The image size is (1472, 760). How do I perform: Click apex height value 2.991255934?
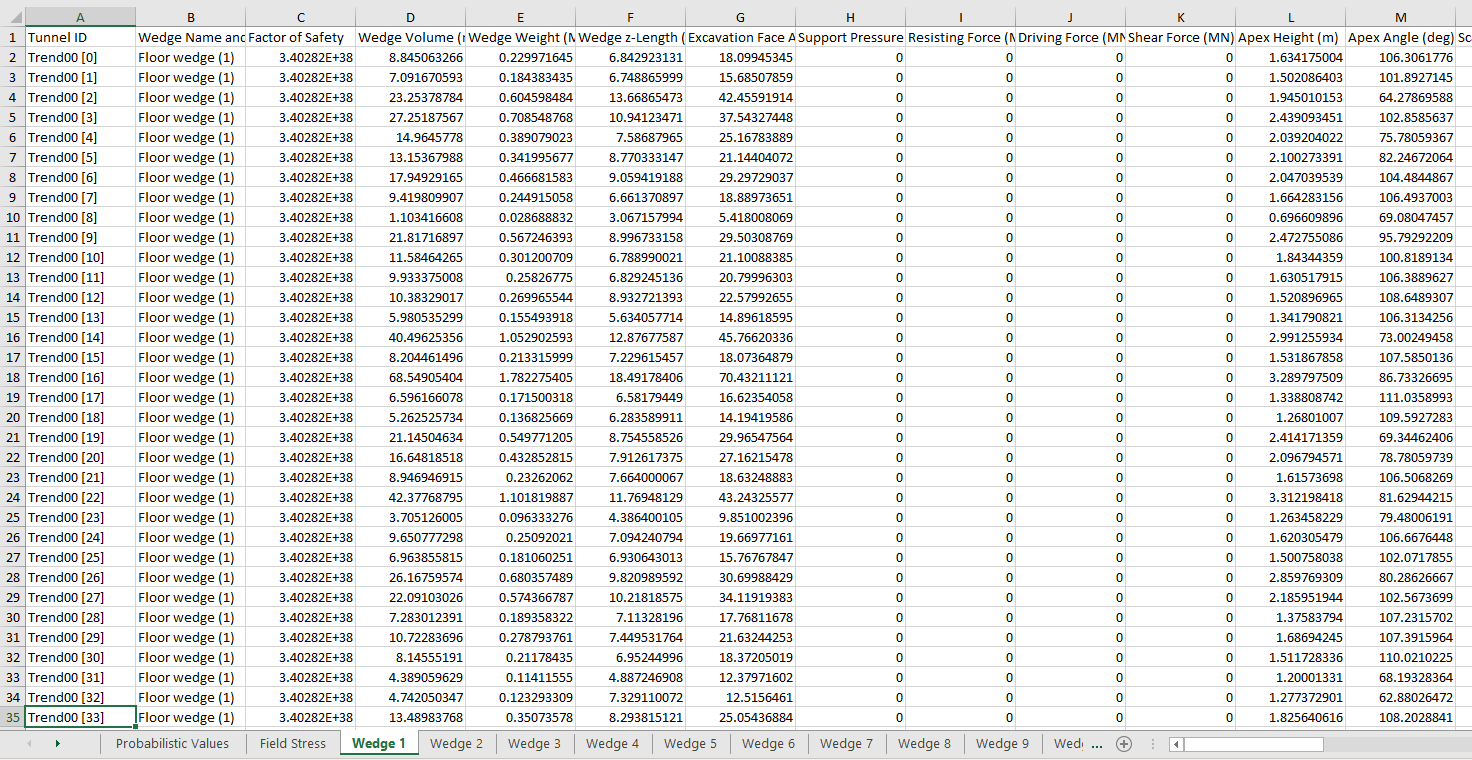[1290, 337]
